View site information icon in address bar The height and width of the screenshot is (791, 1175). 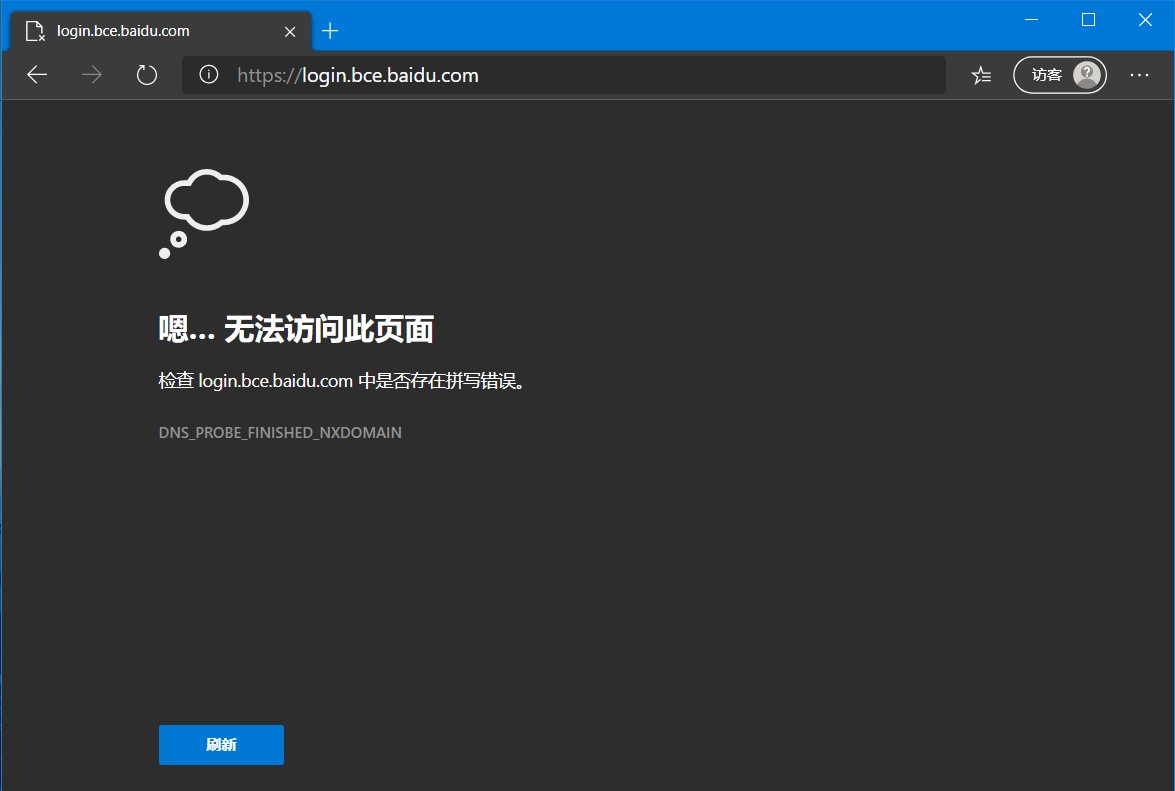pos(208,74)
